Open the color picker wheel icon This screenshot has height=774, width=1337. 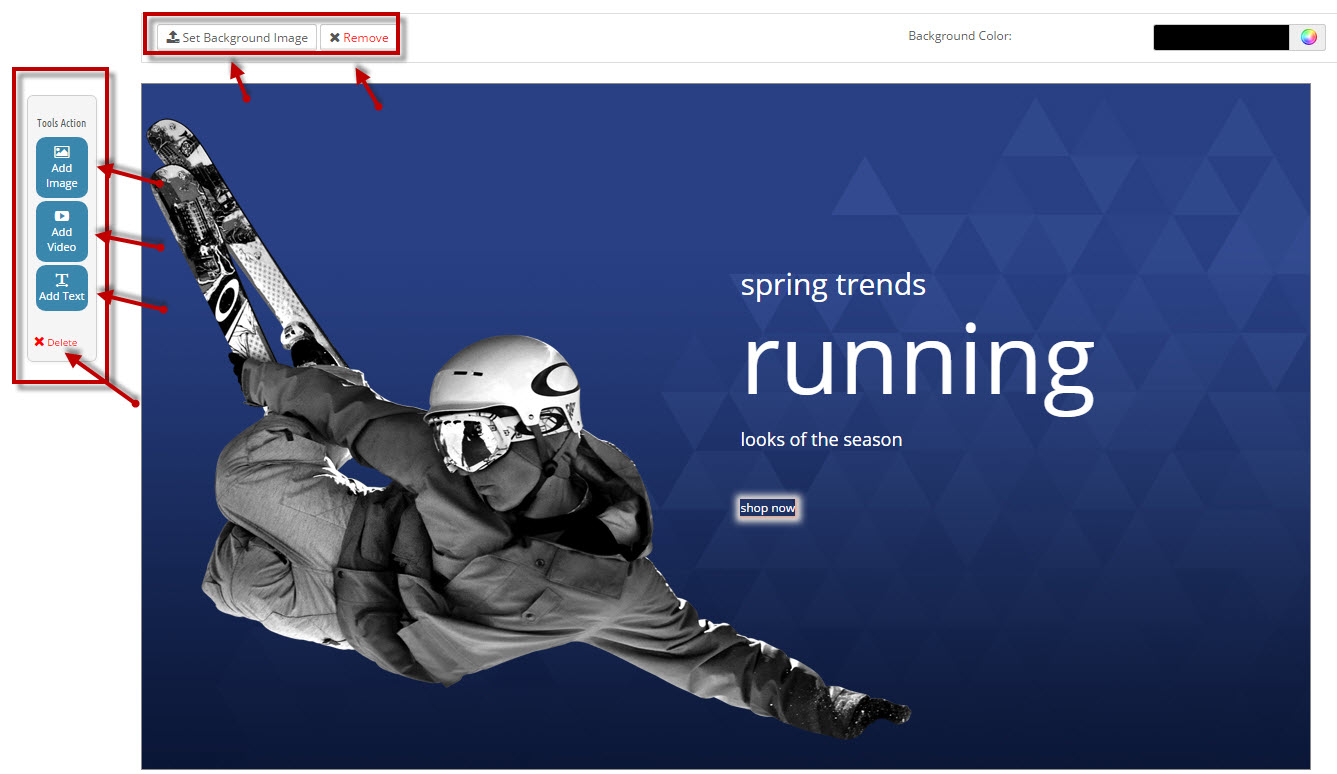pos(1308,38)
